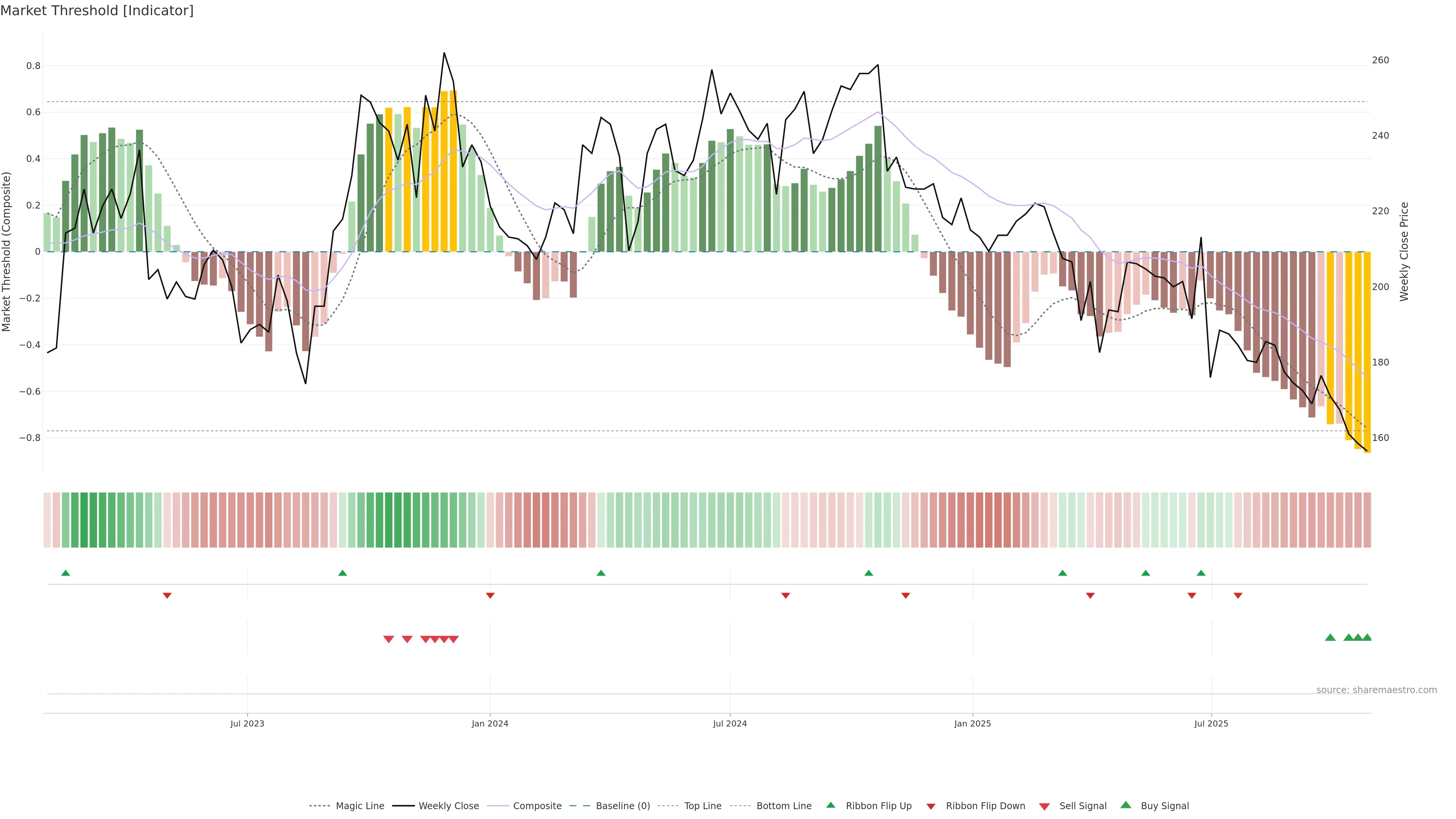Toggle the Top Line legend entry
This screenshot has height=819, width=1456.
pyautogui.click(x=703, y=806)
